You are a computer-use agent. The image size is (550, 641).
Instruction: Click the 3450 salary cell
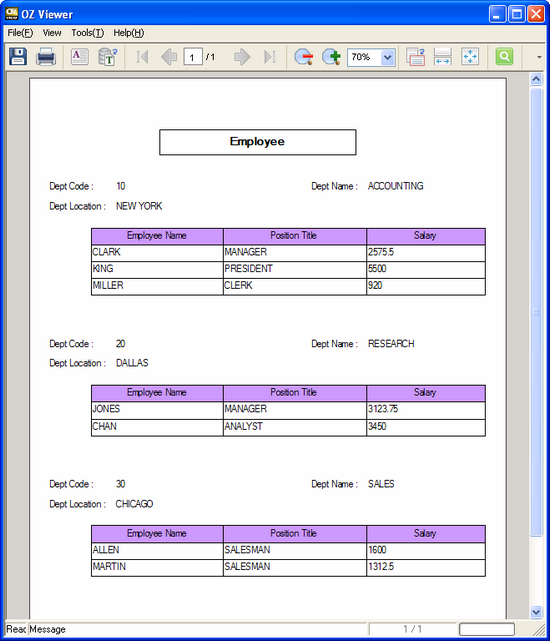[x=426, y=427]
